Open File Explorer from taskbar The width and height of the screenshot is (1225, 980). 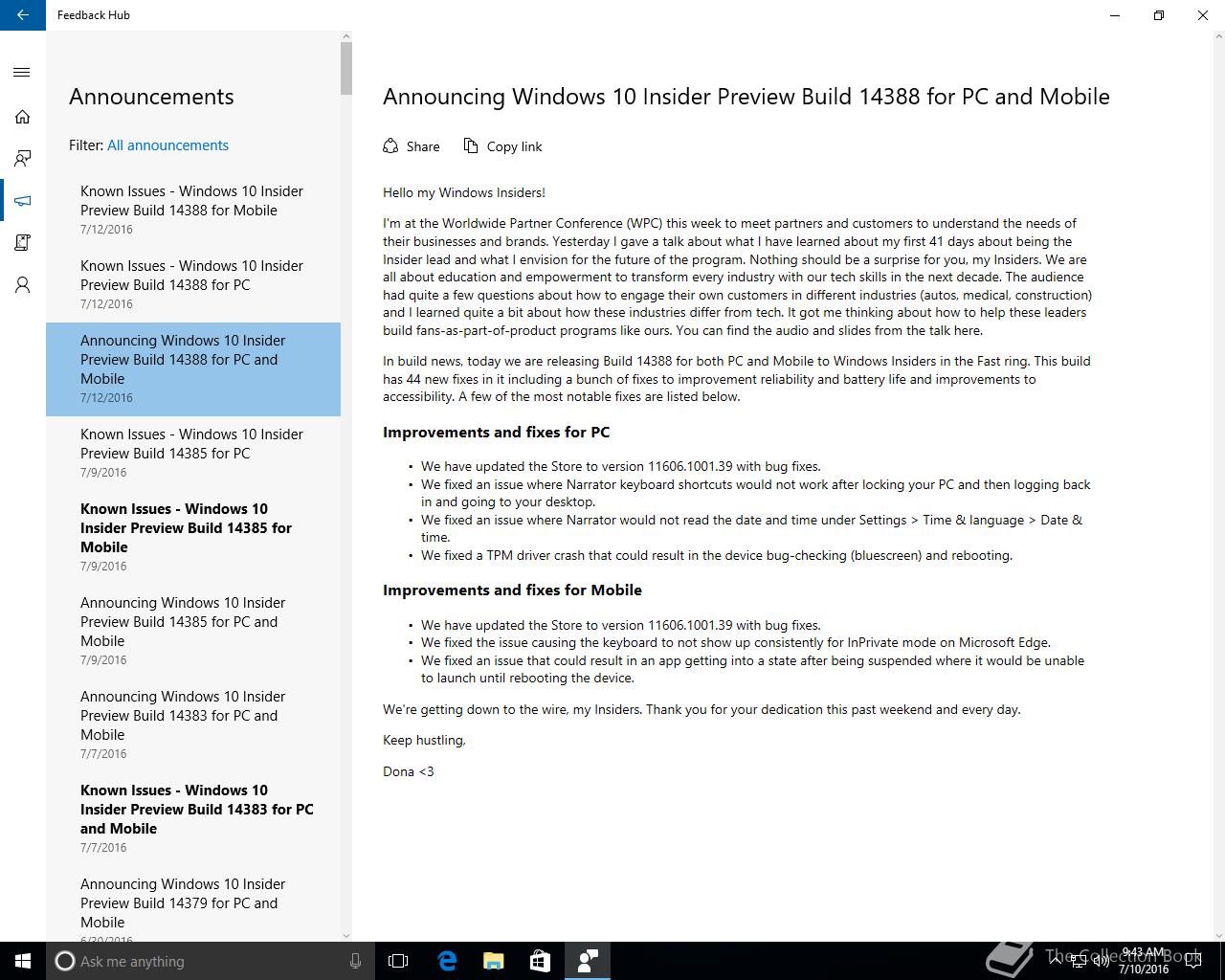coord(494,961)
